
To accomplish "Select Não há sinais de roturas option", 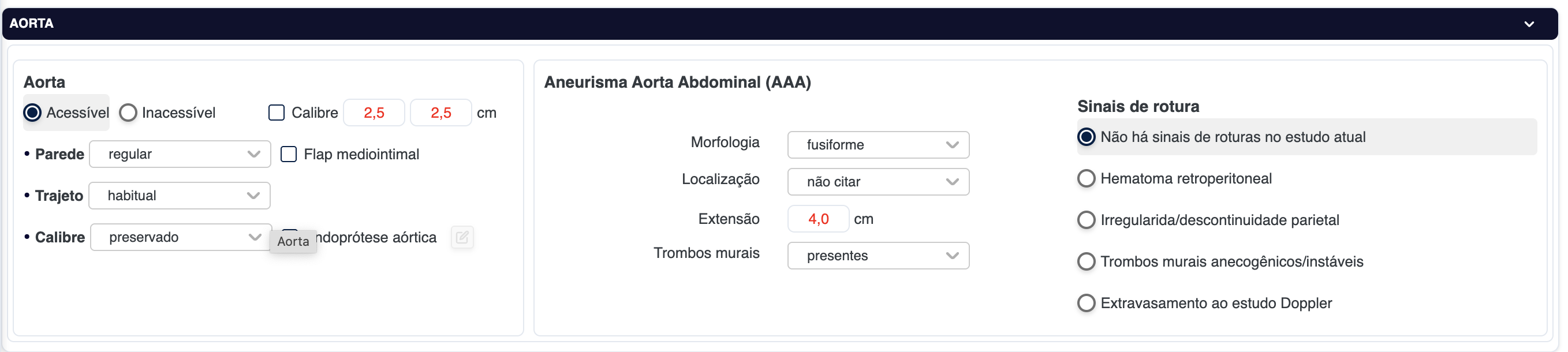I will (1086, 137).
